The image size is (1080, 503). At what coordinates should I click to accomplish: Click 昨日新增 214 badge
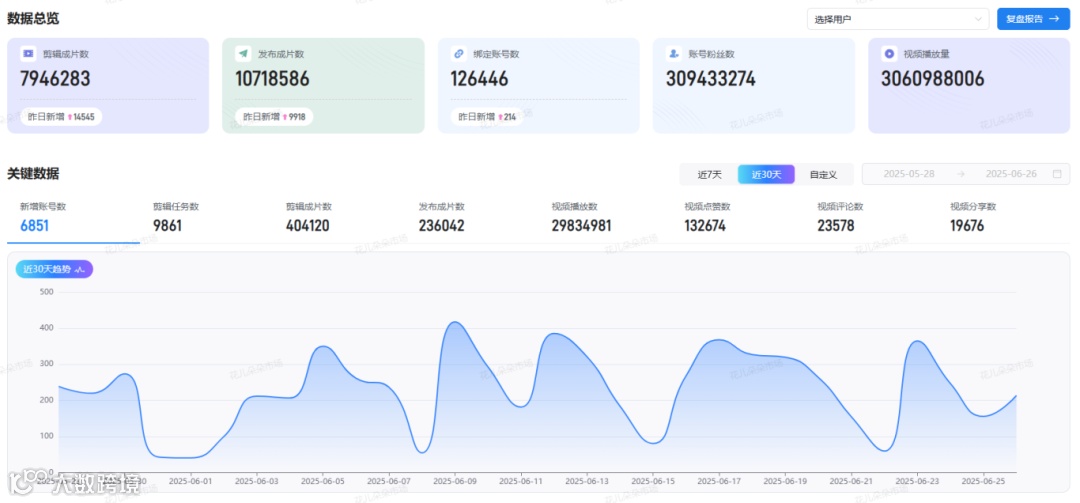click(488, 117)
